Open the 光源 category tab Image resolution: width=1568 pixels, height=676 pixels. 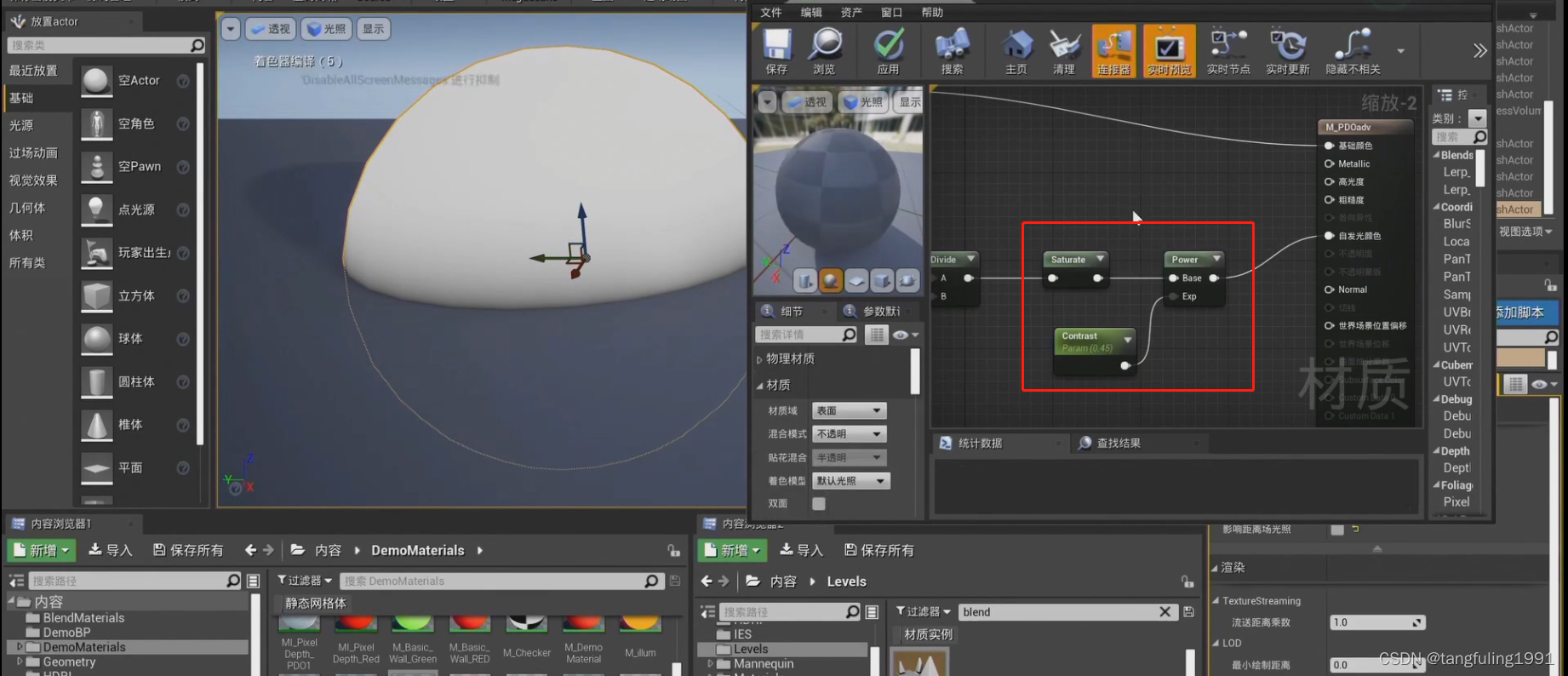(x=21, y=125)
